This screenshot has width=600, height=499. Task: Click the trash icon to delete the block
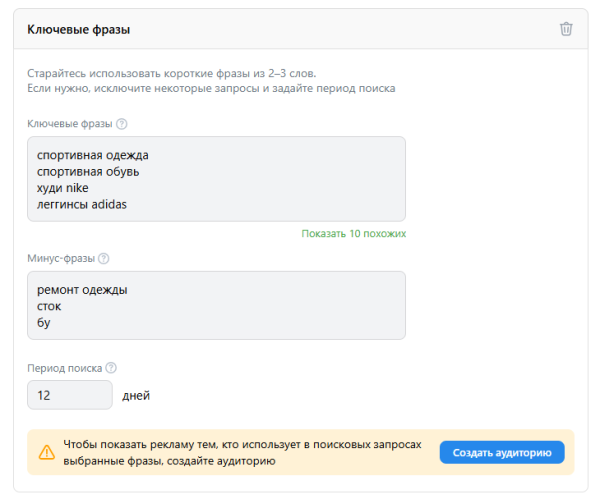pos(566,29)
